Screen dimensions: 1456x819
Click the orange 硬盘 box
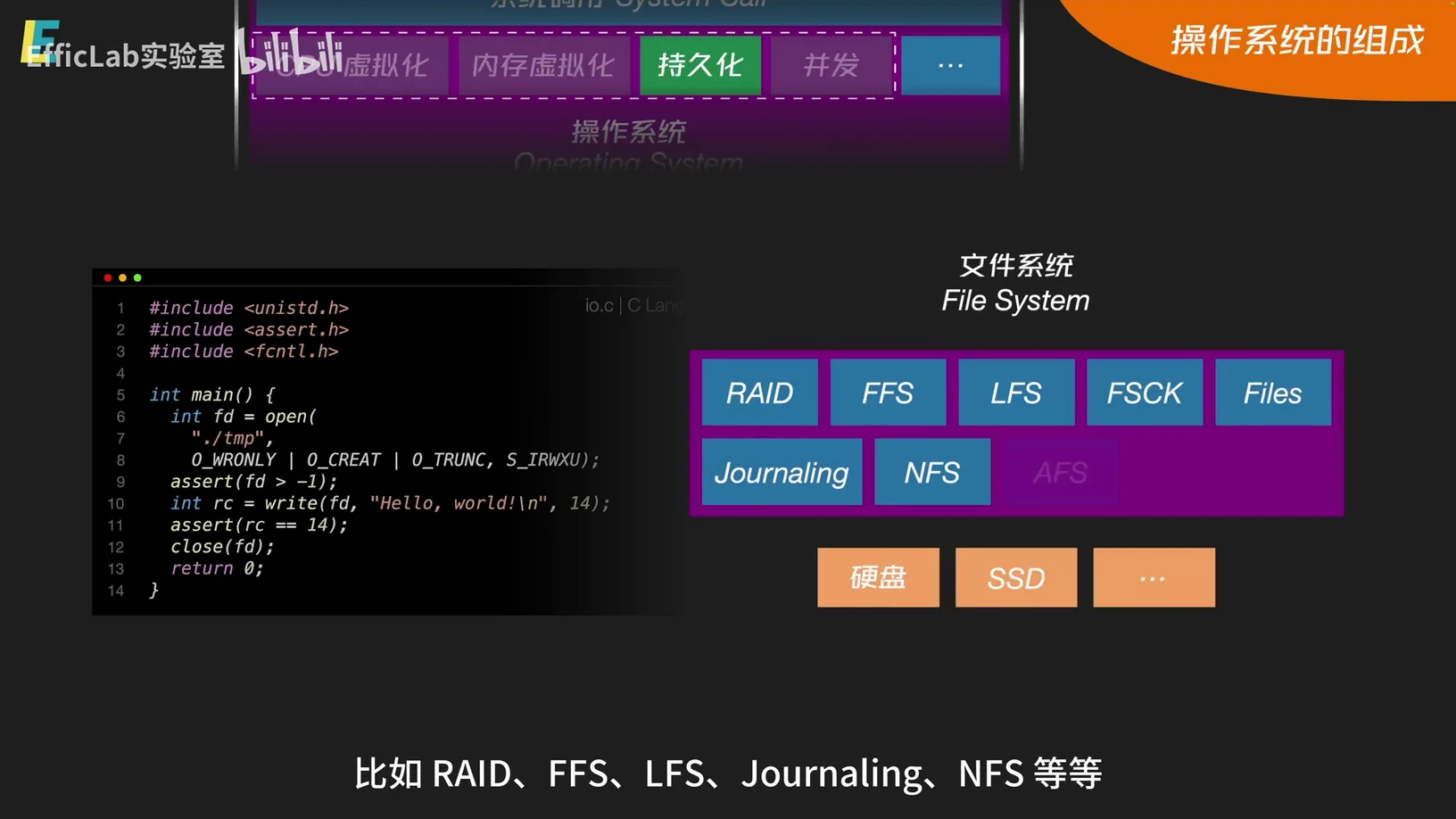[x=878, y=578]
